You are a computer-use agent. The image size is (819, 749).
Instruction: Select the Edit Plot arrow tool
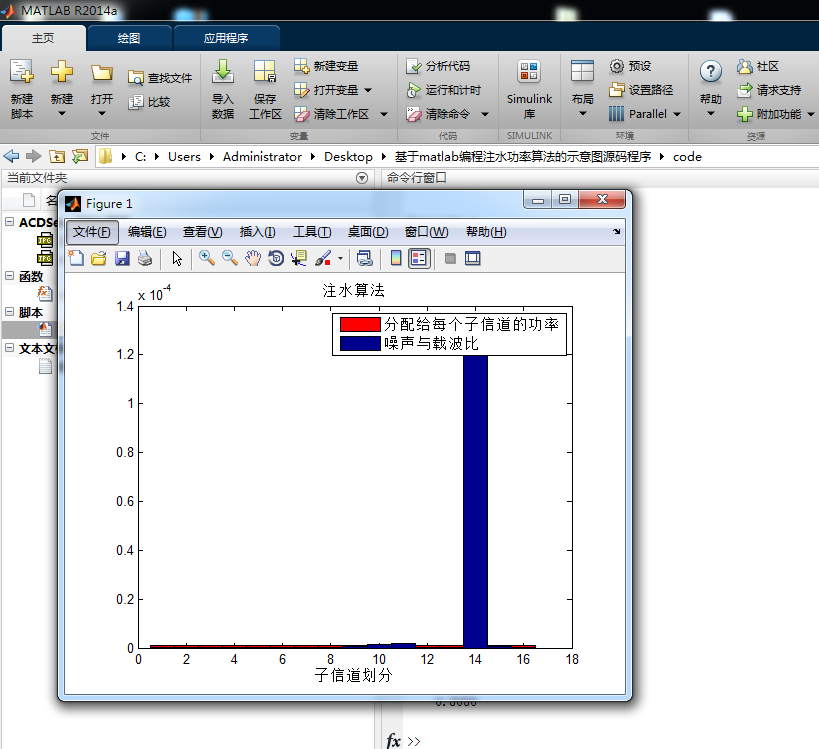coord(177,259)
